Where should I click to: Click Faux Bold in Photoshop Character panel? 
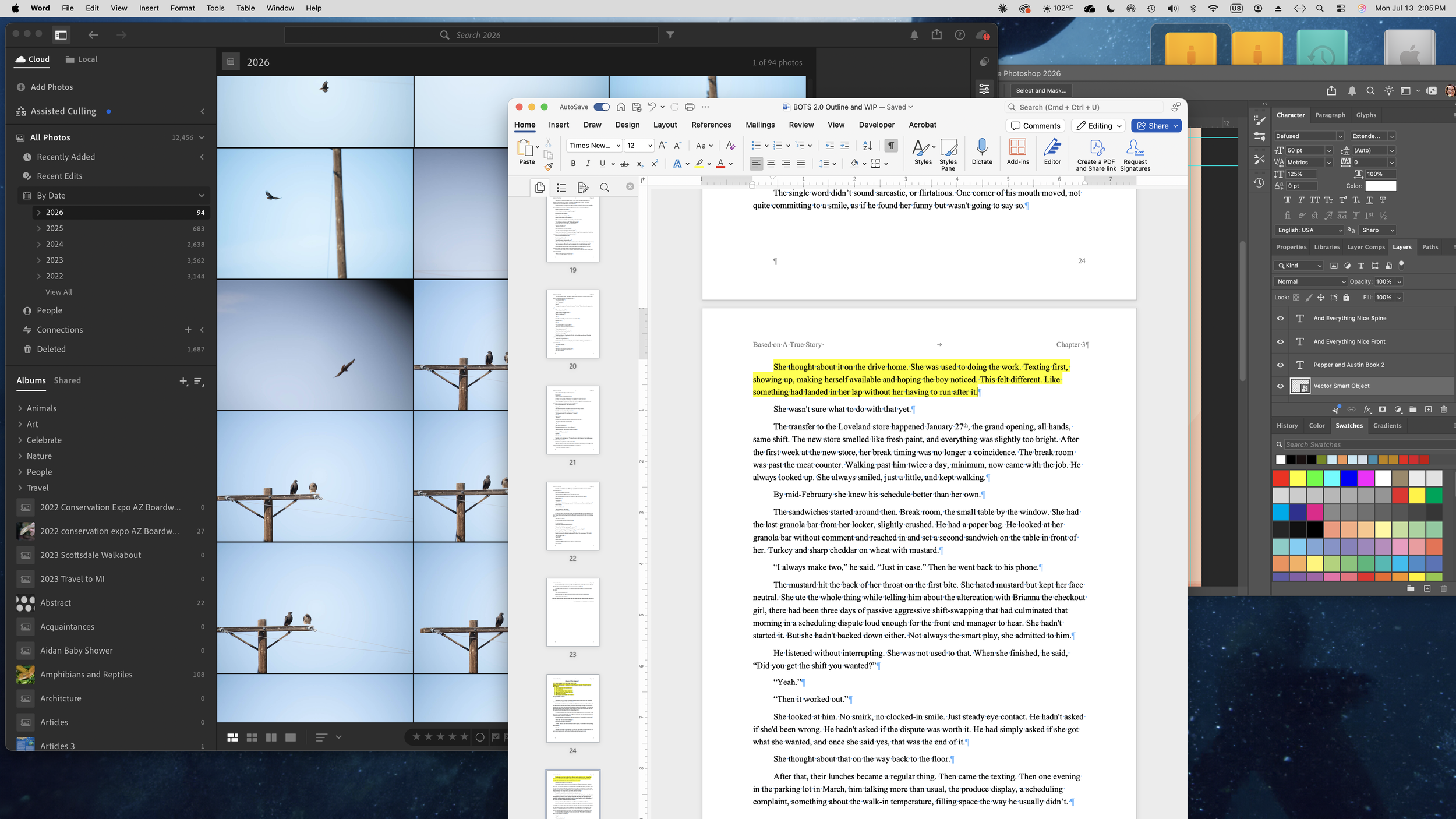[x=1287, y=200]
